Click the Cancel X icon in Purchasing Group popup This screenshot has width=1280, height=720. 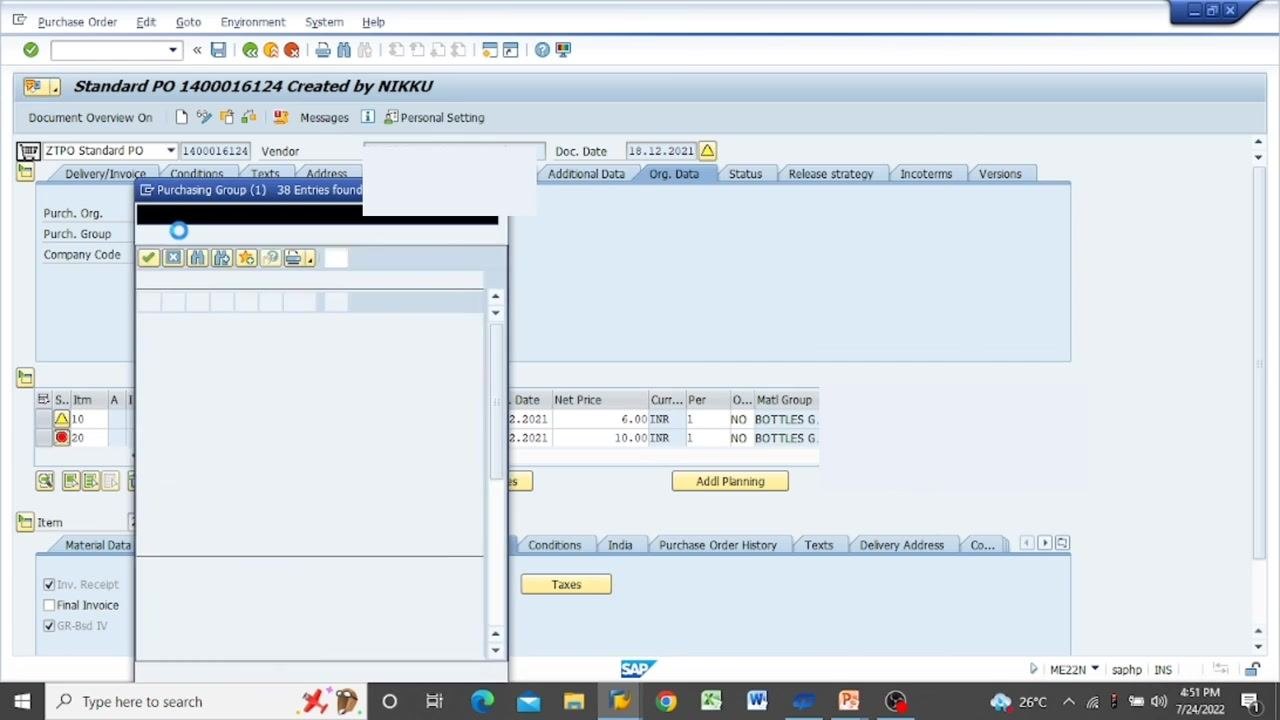pos(173,258)
